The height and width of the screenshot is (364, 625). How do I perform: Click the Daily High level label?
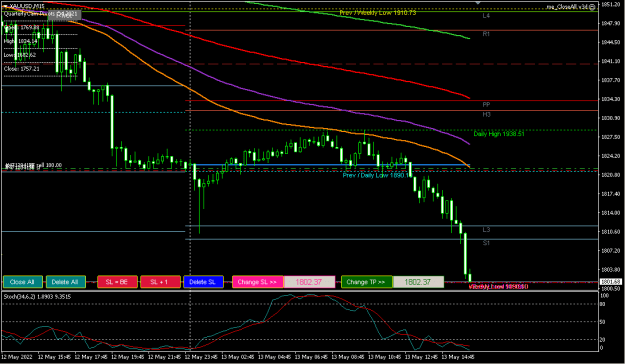pos(499,134)
